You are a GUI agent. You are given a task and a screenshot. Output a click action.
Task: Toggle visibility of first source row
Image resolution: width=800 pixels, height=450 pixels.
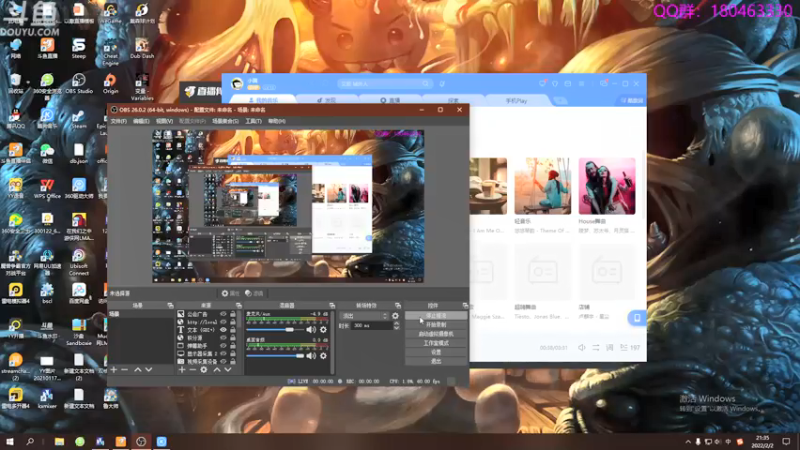tap(223, 314)
